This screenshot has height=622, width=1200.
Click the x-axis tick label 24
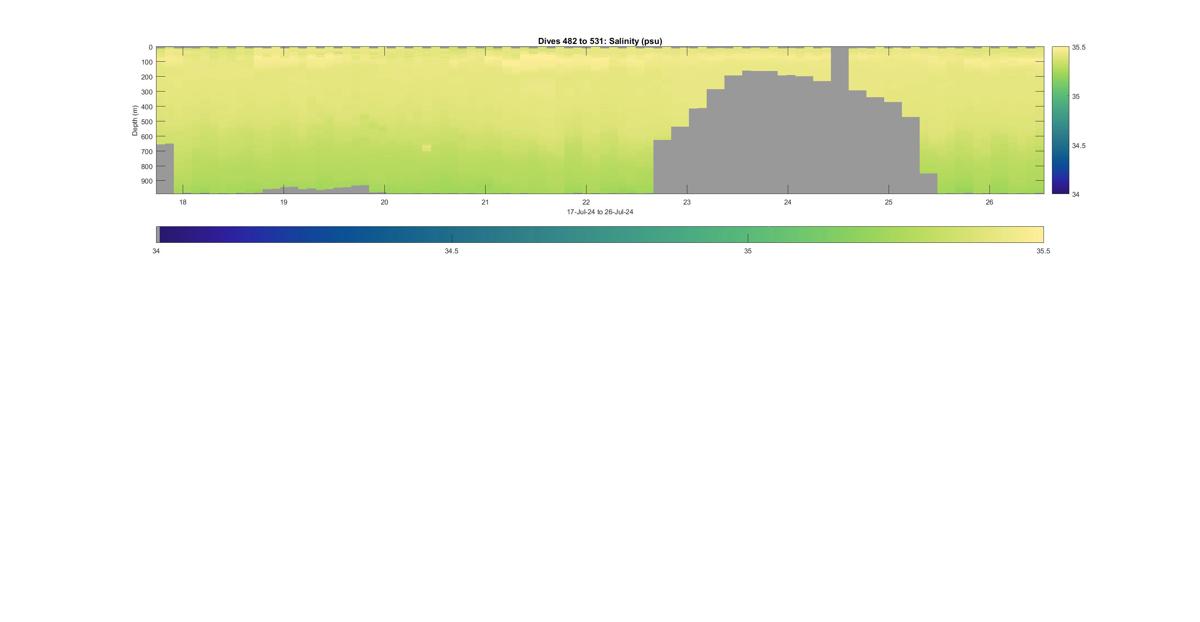788,202
